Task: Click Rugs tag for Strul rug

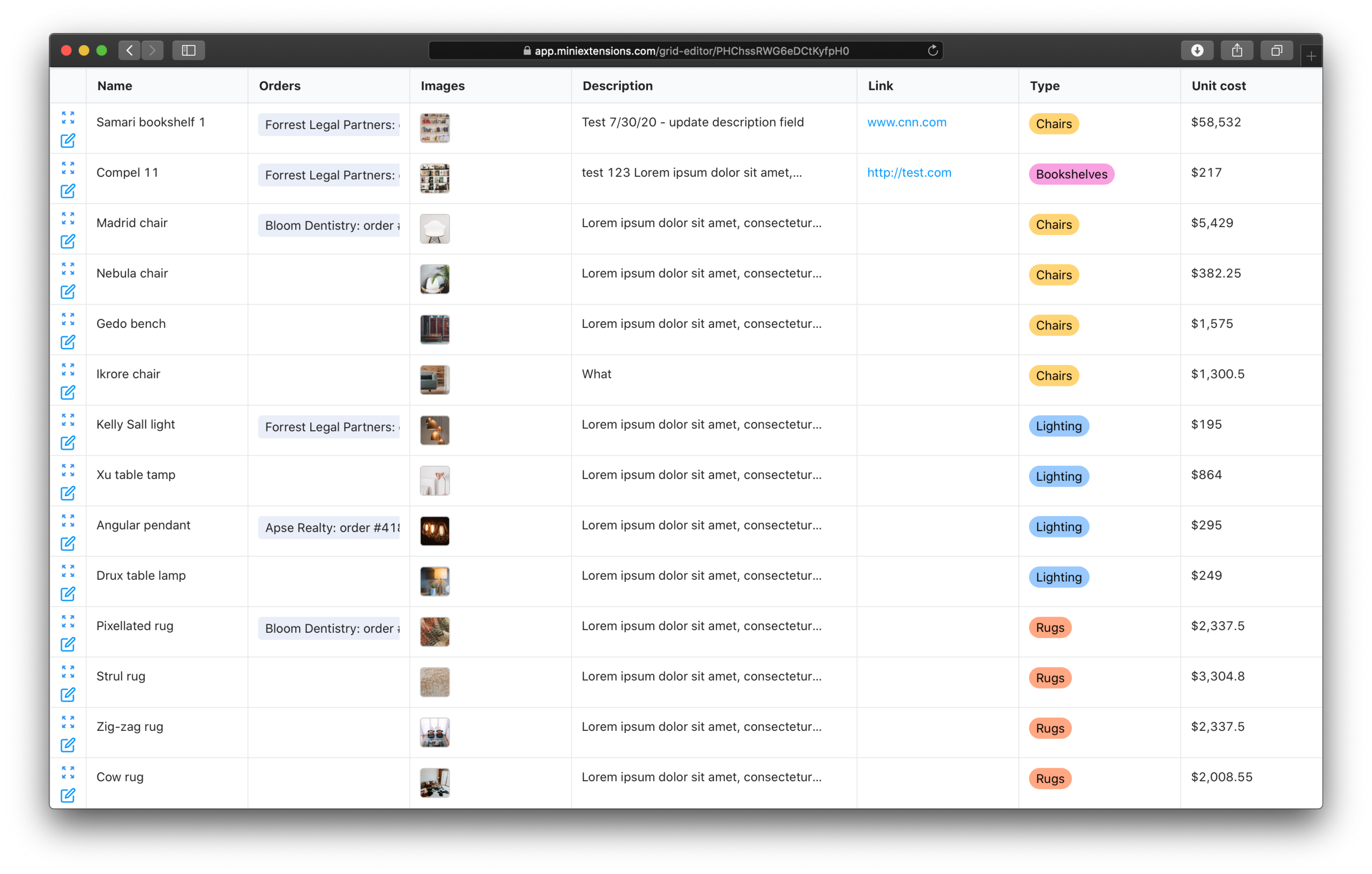Action: 1049,678
